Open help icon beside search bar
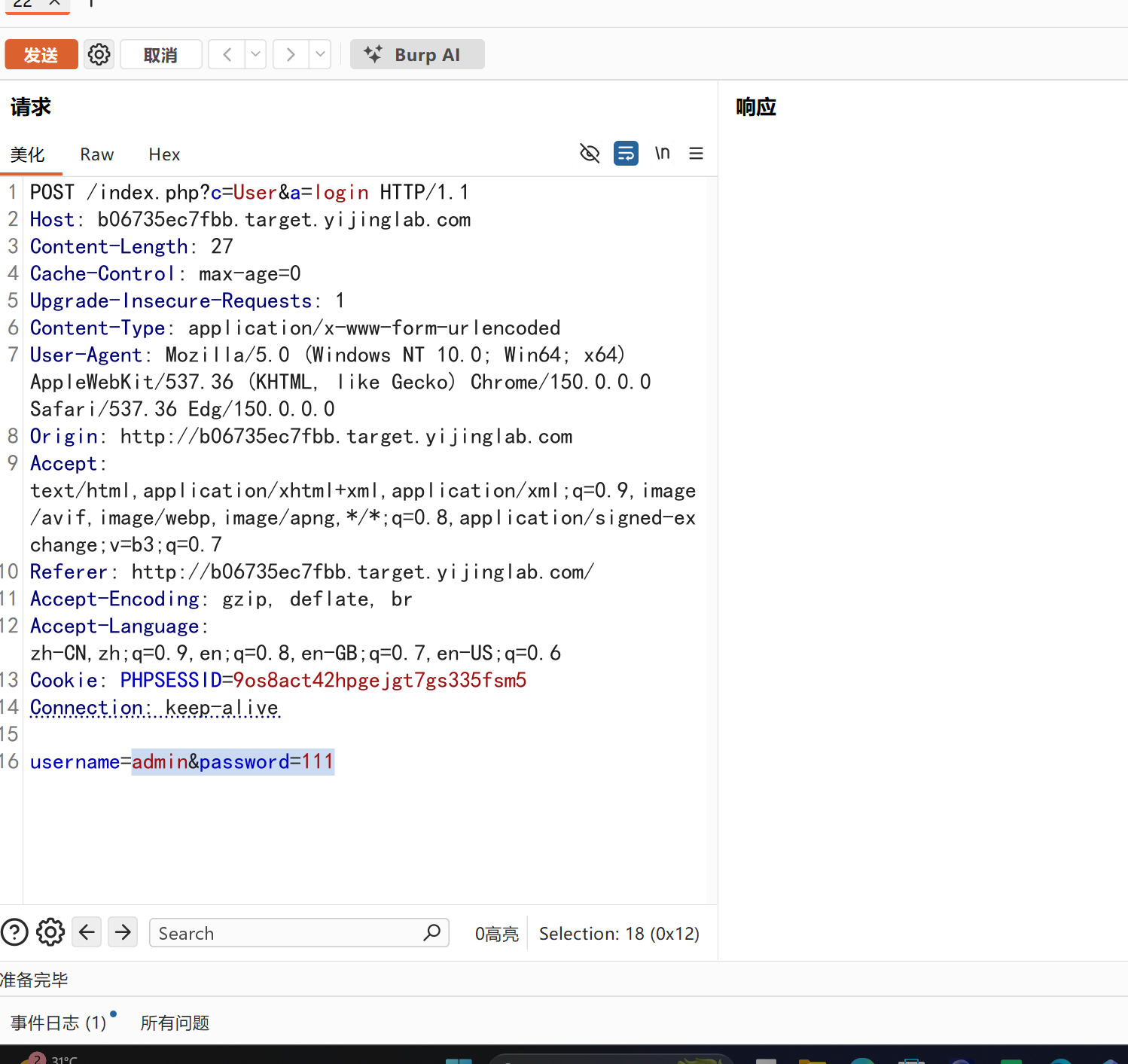The image size is (1128, 1064). [14, 932]
